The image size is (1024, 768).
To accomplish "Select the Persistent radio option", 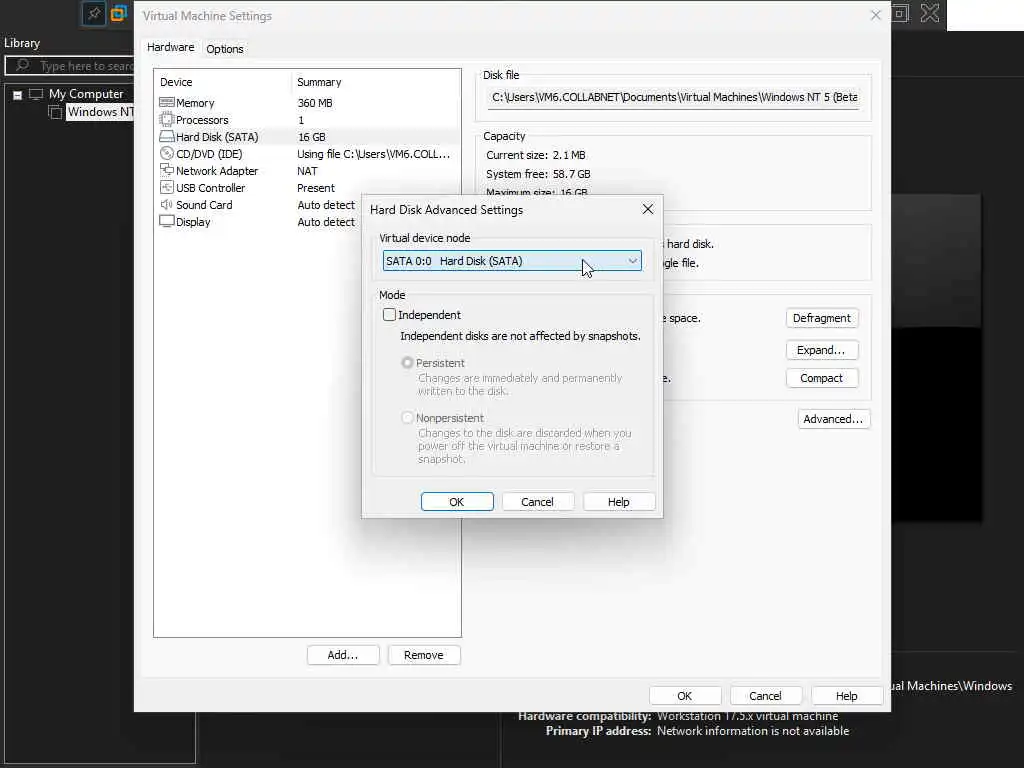I will [x=407, y=362].
